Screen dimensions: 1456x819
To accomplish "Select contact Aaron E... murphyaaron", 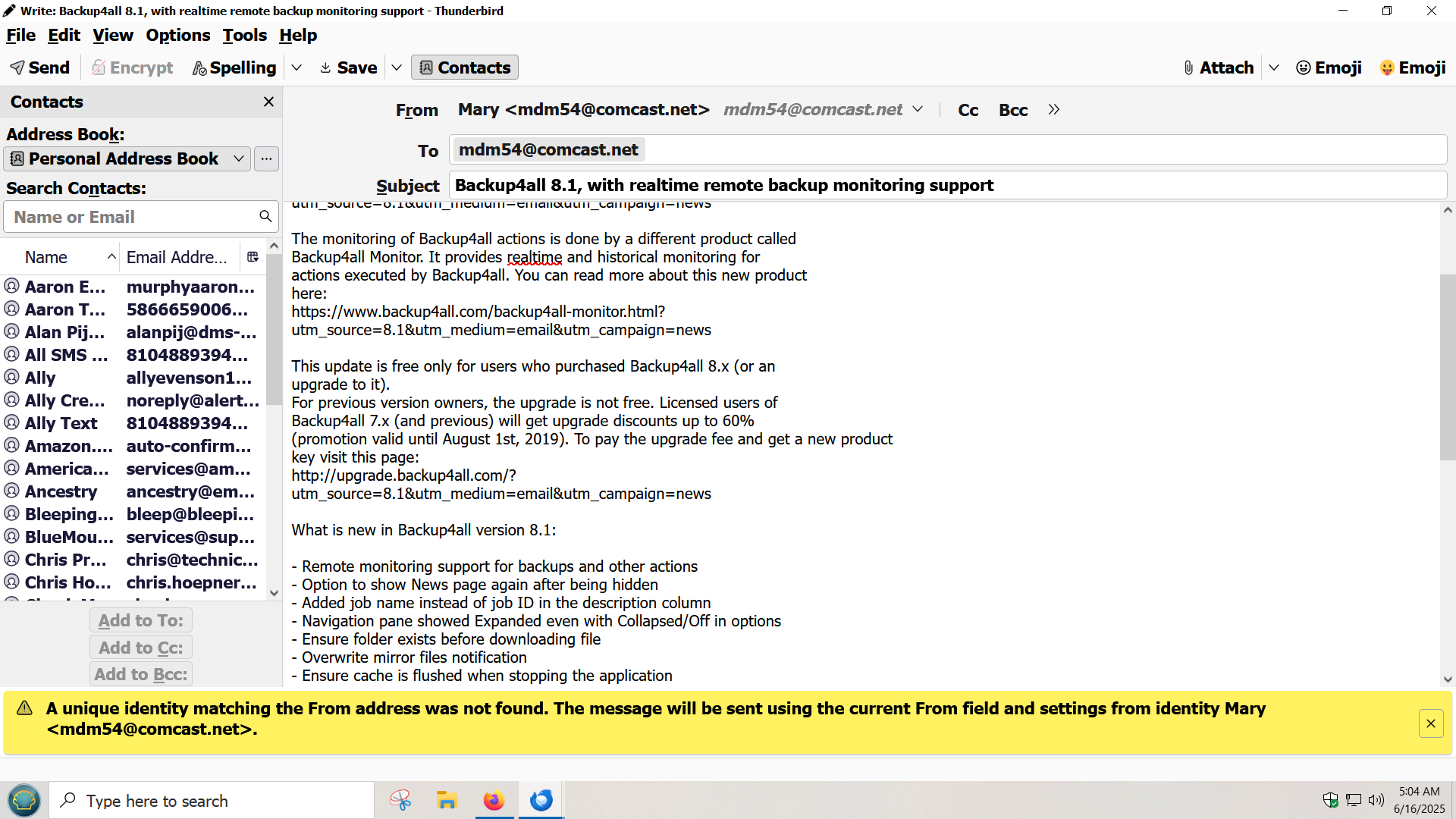I will [133, 287].
